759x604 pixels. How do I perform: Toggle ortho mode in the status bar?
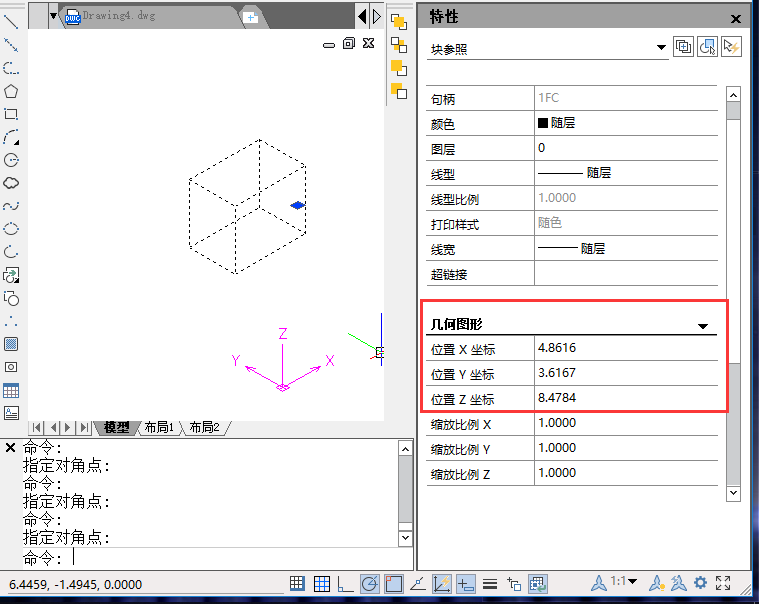click(x=345, y=584)
